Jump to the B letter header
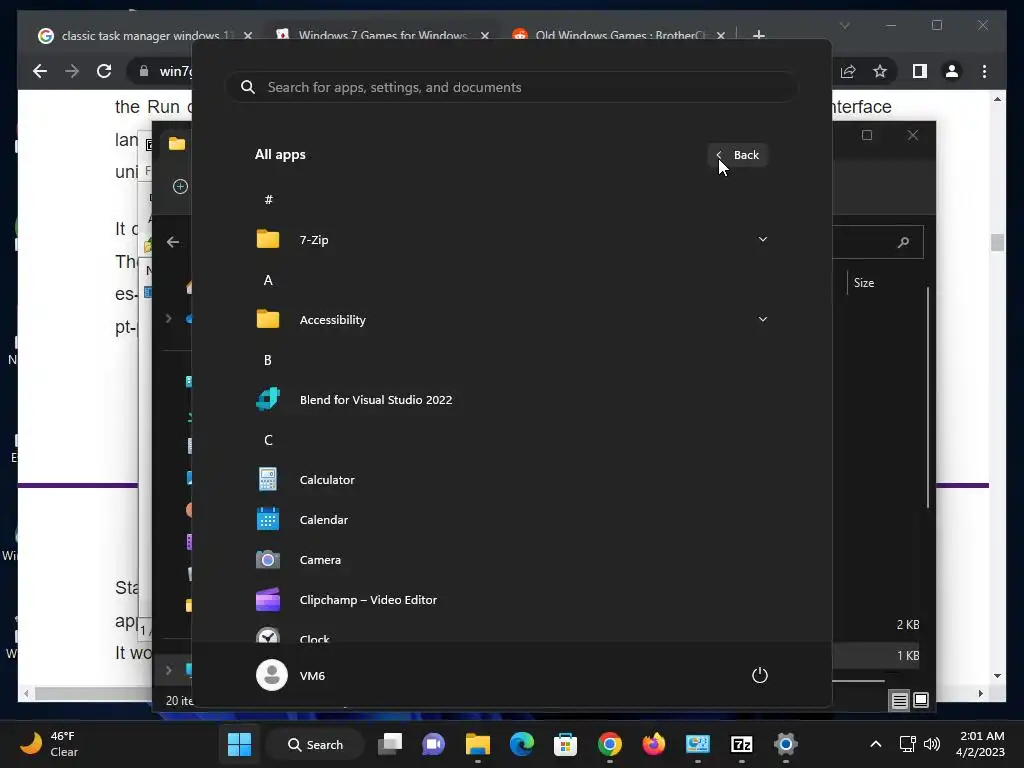 click(268, 360)
